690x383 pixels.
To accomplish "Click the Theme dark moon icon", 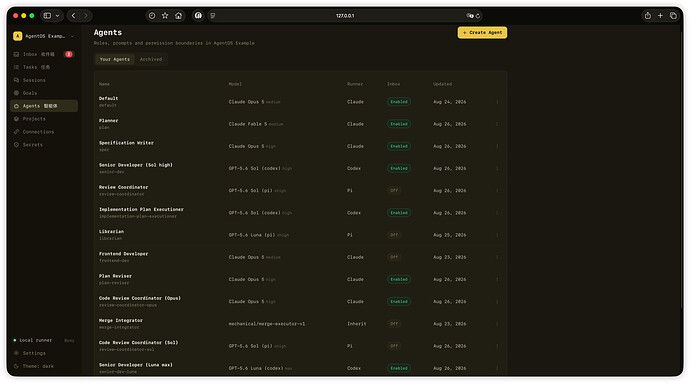I will pos(16,366).
